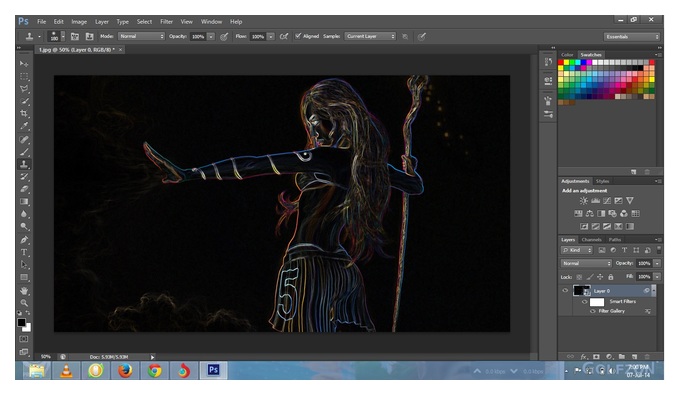This screenshot has width=680, height=395.
Task: Select the Horizontal Type tool
Action: click(x=24, y=252)
